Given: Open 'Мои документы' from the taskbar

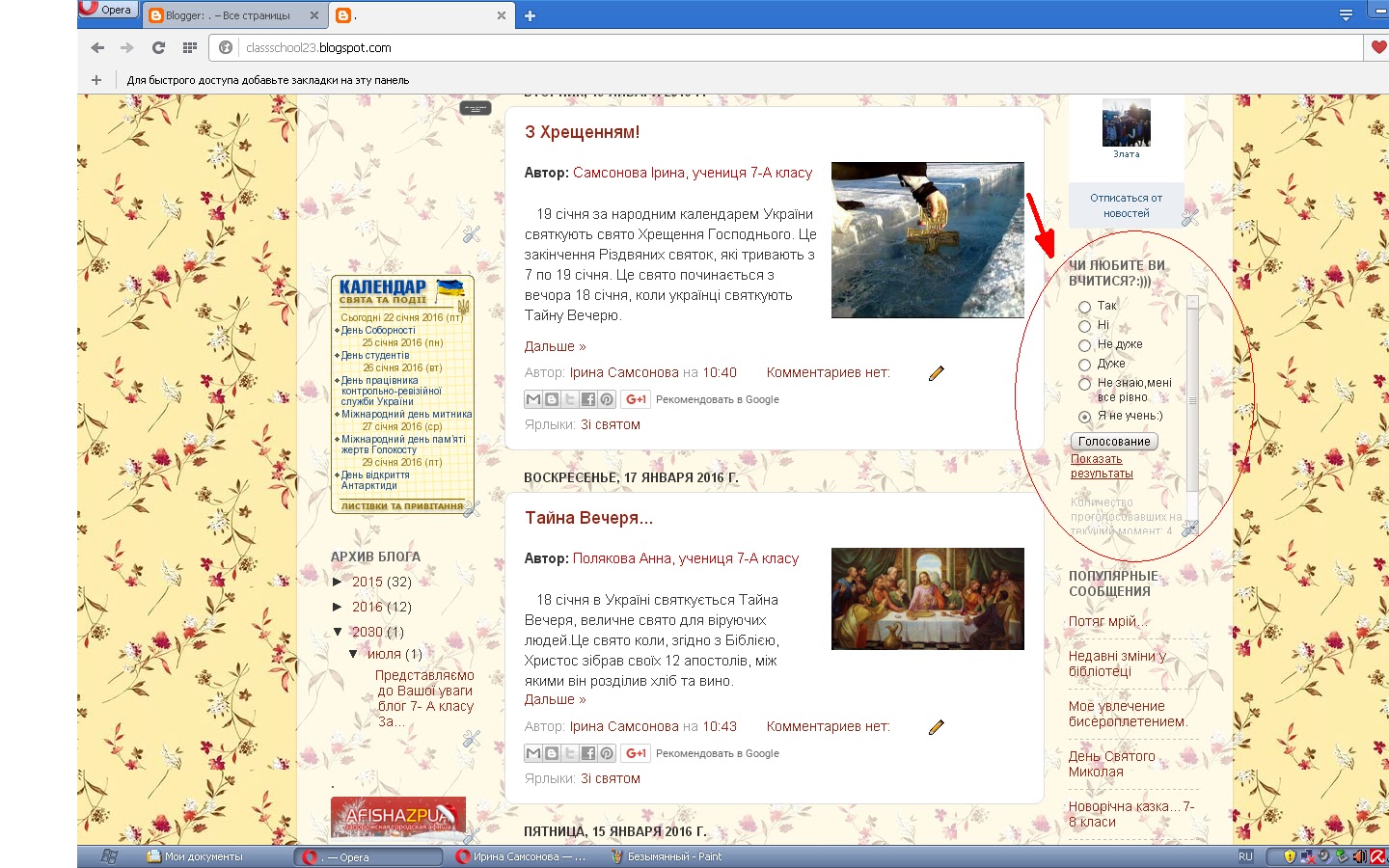Looking at the screenshot, I should click(195, 856).
